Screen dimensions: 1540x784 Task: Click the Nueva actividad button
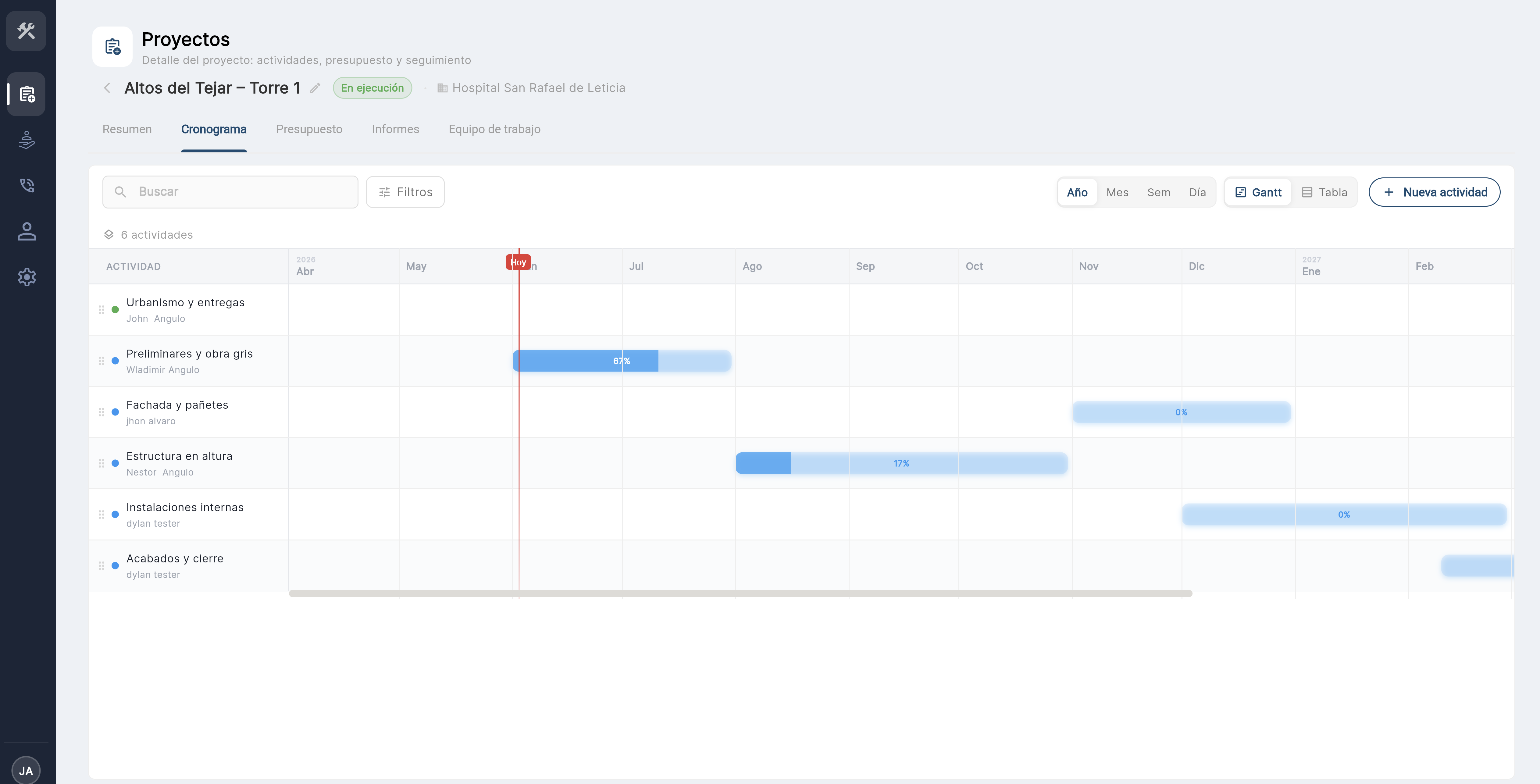(1434, 192)
